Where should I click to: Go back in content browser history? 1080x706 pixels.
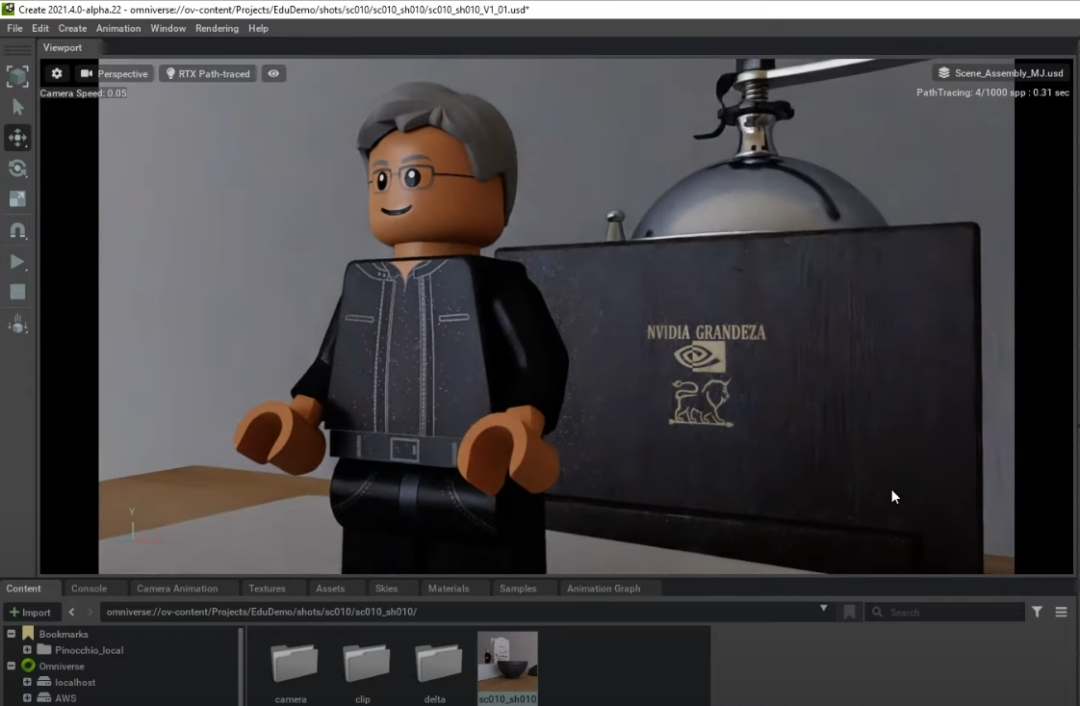(x=72, y=612)
